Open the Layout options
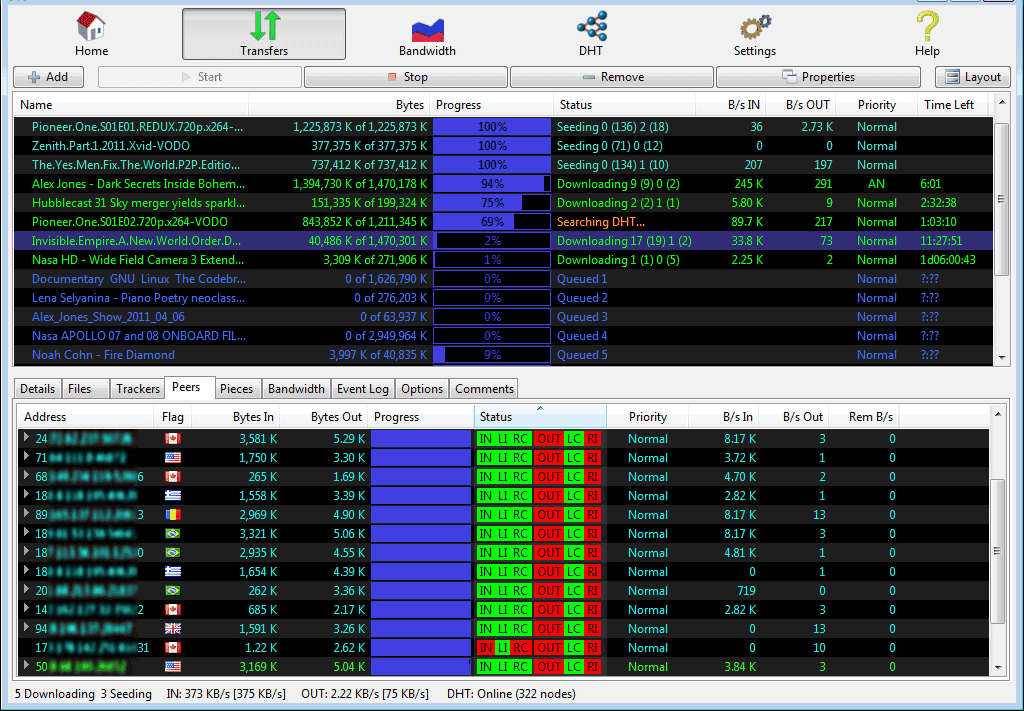Image resolution: width=1024 pixels, height=711 pixels. pyautogui.click(x=973, y=77)
